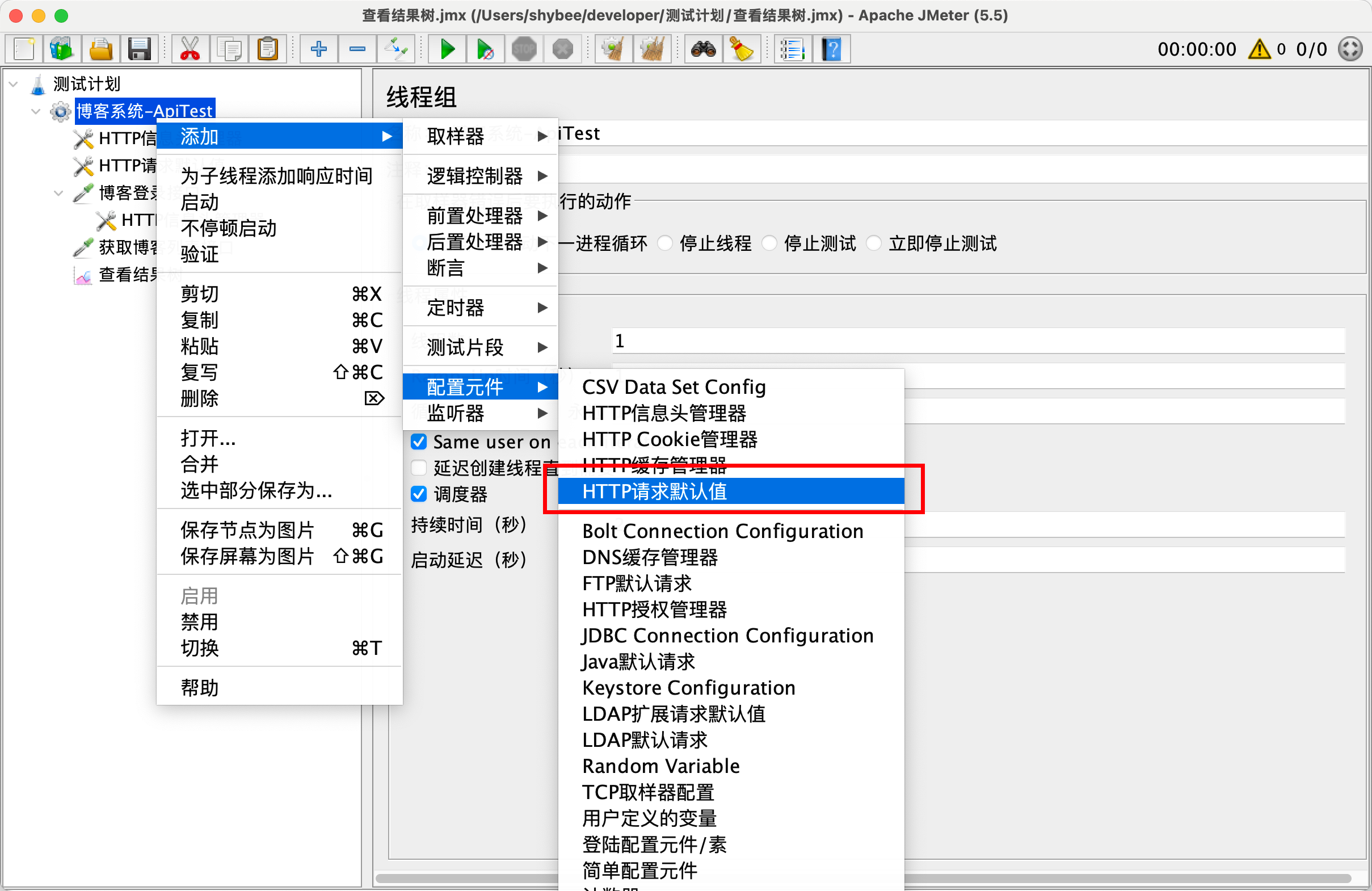The width and height of the screenshot is (1372, 891).
Task: Choose 禁用 in context menu
Action: tap(279, 622)
